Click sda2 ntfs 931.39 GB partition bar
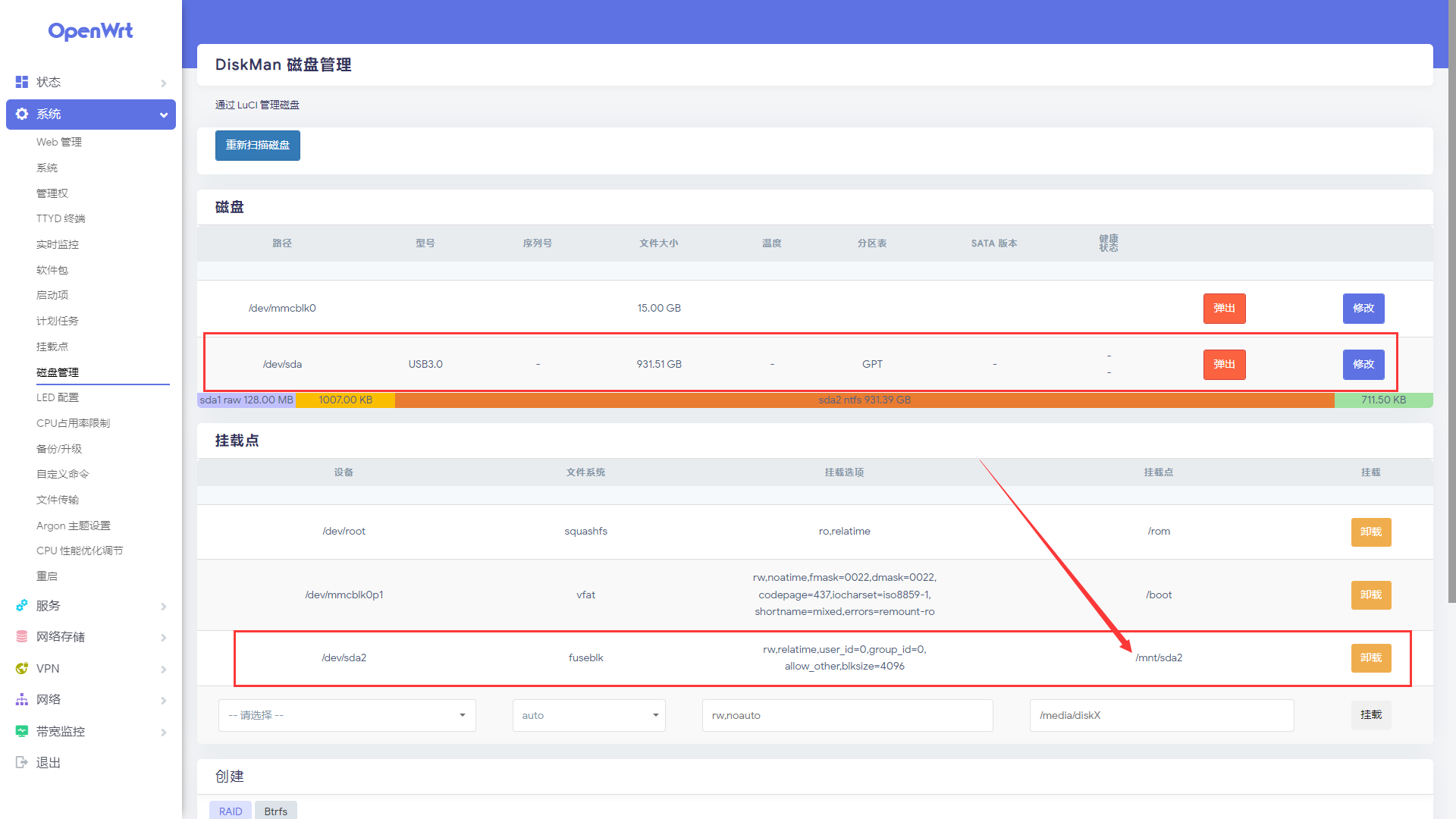1456x819 pixels. point(864,400)
